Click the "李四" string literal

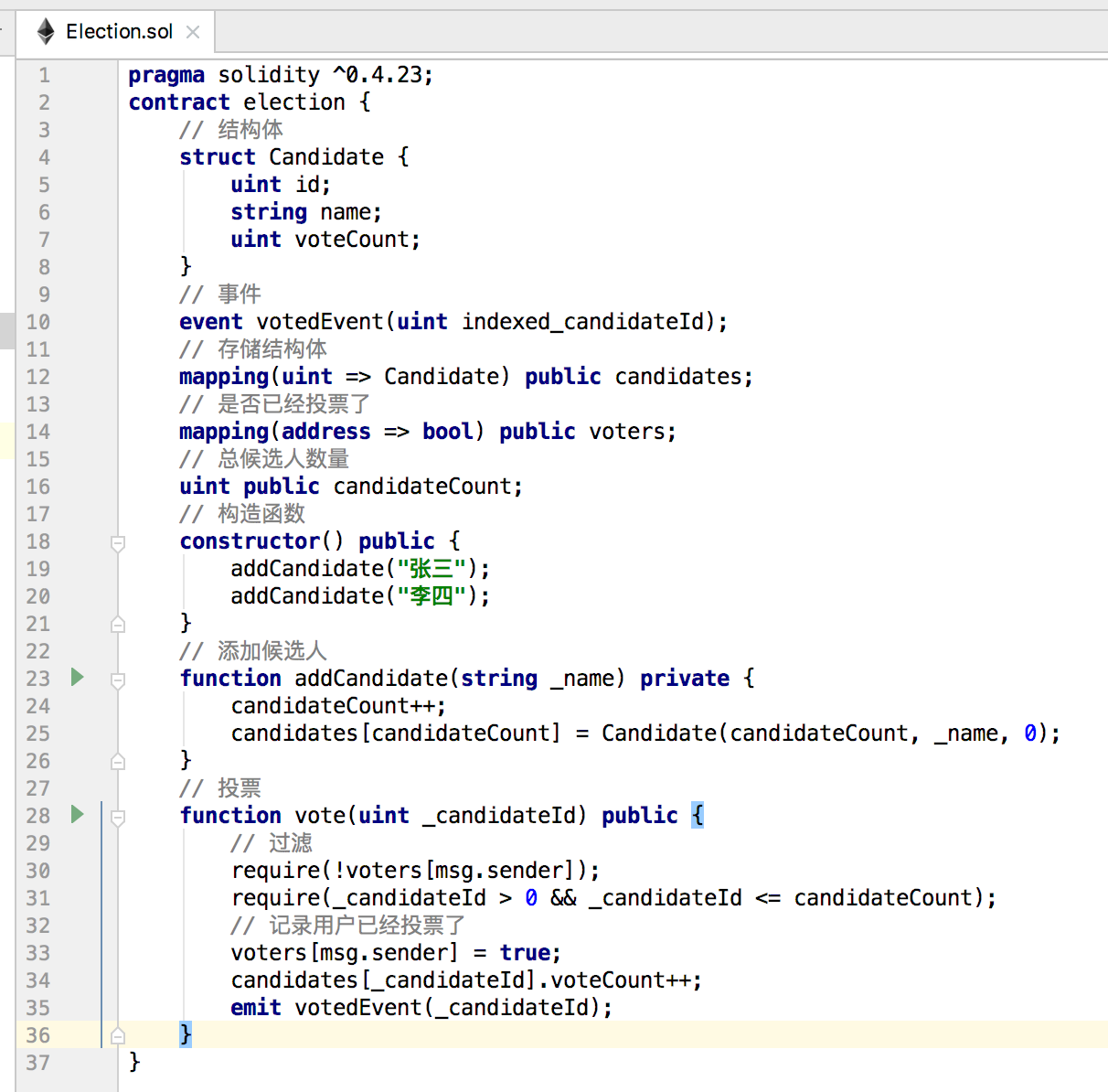pos(432,596)
